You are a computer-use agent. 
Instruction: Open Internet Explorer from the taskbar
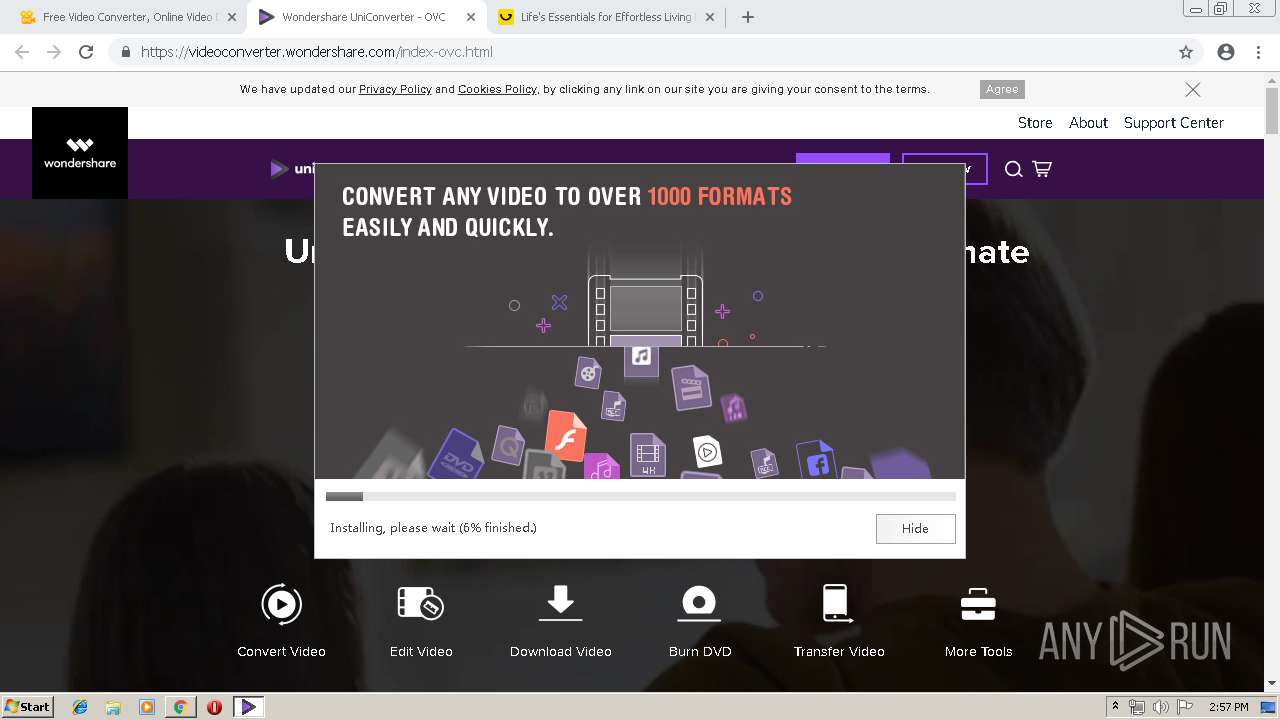[80, 707]
